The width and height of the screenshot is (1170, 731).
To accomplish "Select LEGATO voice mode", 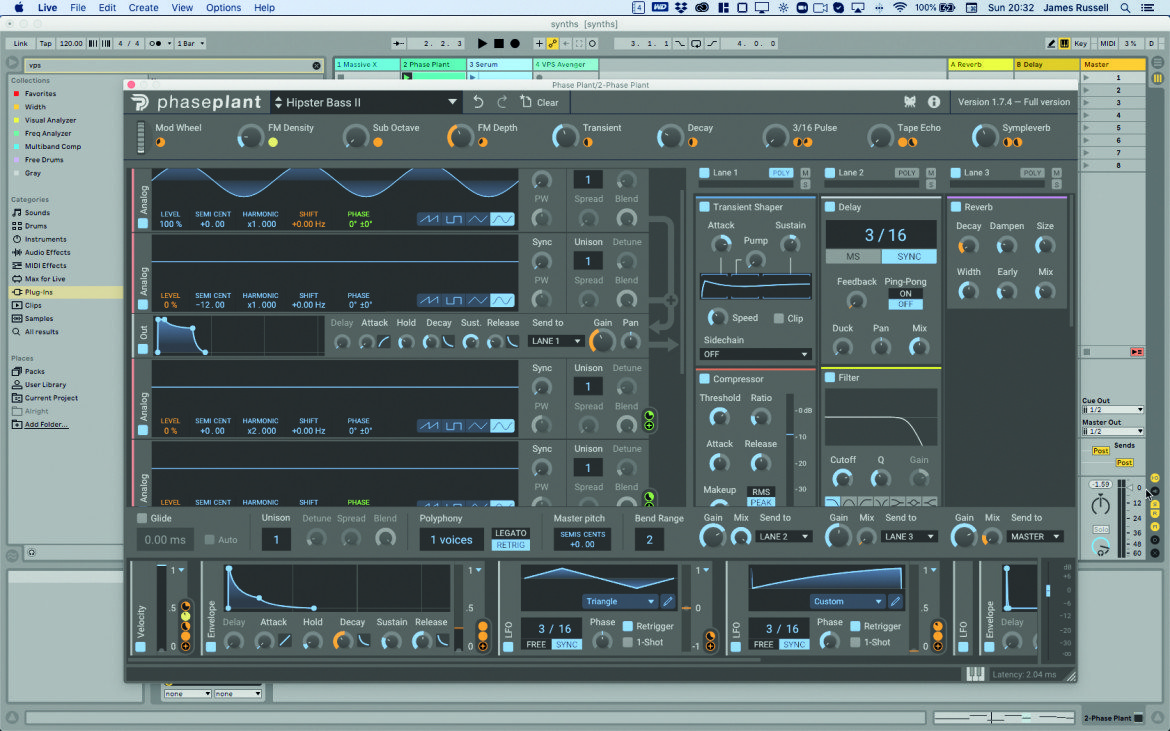I will (510, 533).
